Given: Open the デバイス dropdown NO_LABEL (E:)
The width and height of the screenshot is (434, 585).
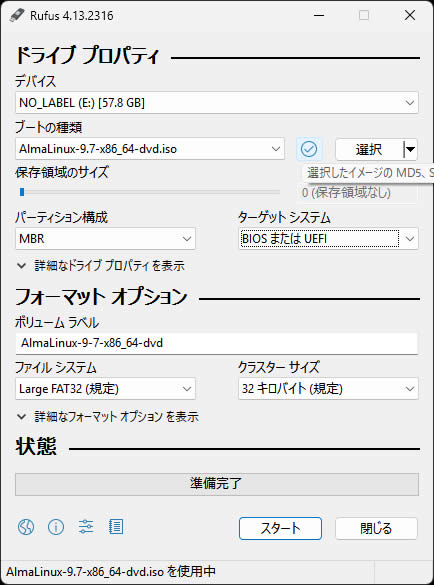Looking at the screenshot, I should 217,103.
